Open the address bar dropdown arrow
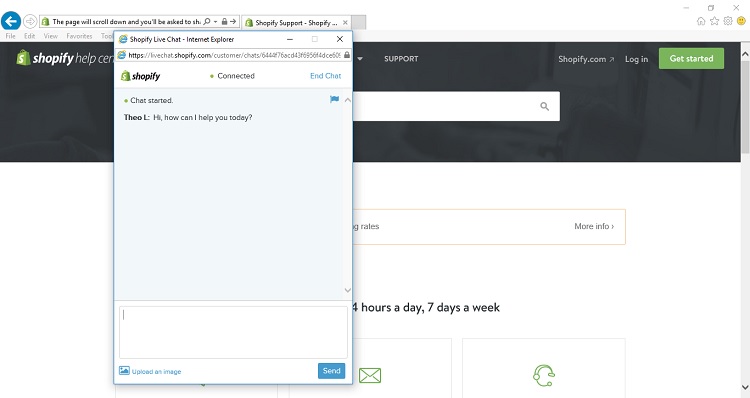The width and height of the screenshot is (750, 398). point(215,22)
